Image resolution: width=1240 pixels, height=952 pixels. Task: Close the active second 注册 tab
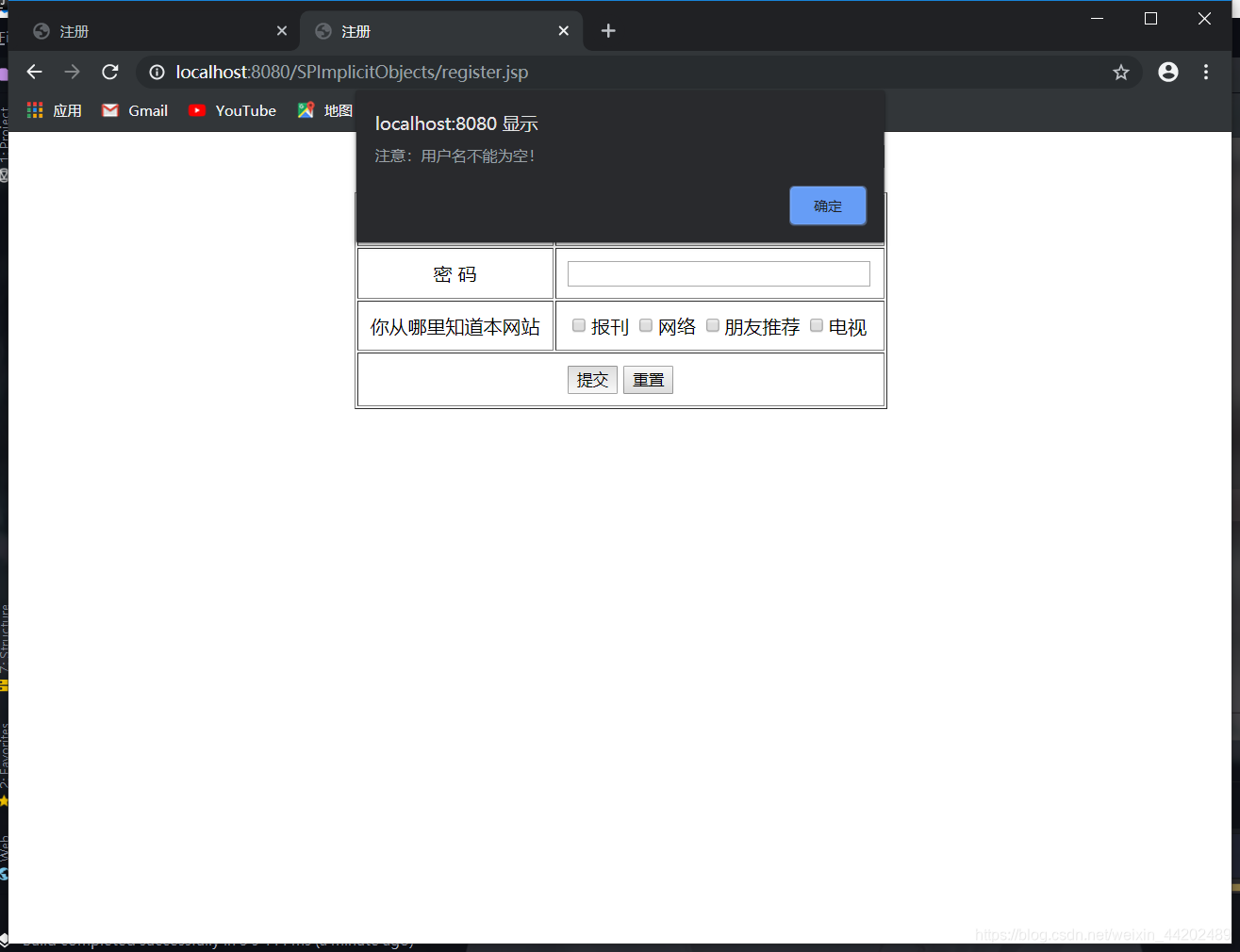[563, 31]
